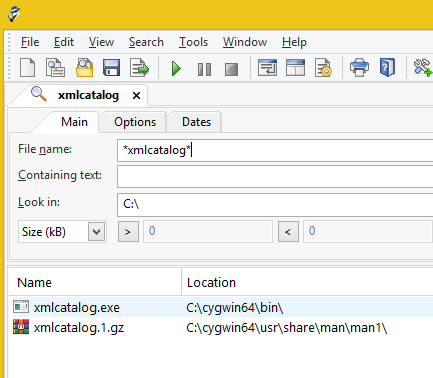The width and height of the screenshot is (433, 378).
Task: Click the New search document icon
Action: tap(28, 68)
